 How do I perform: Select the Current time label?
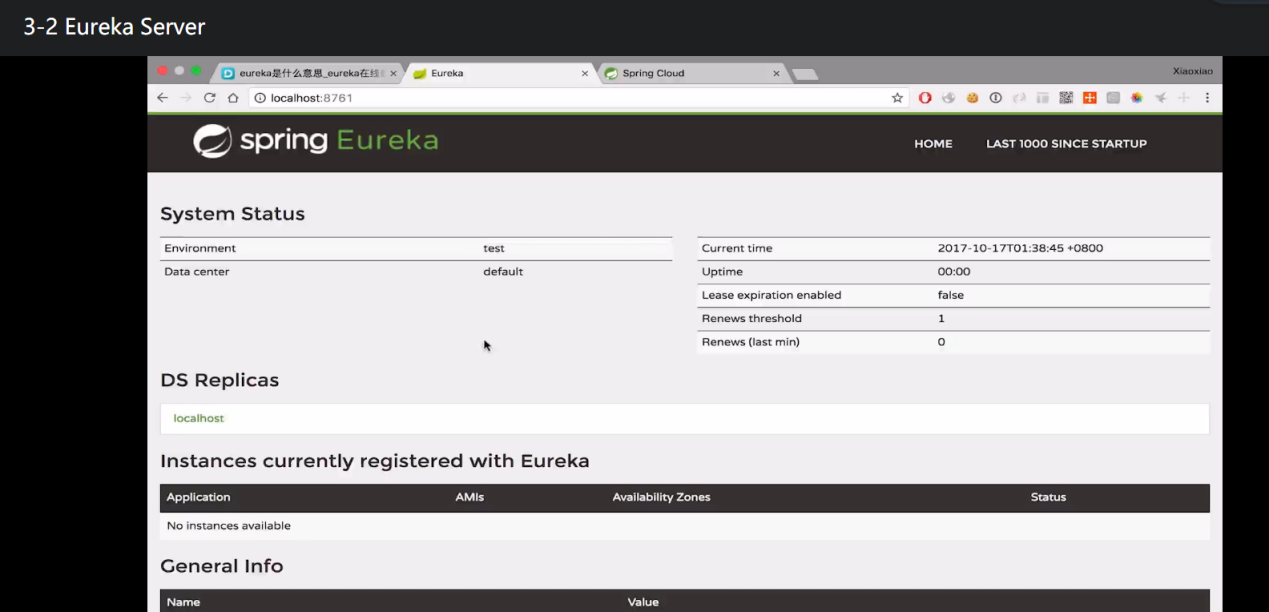737,248
